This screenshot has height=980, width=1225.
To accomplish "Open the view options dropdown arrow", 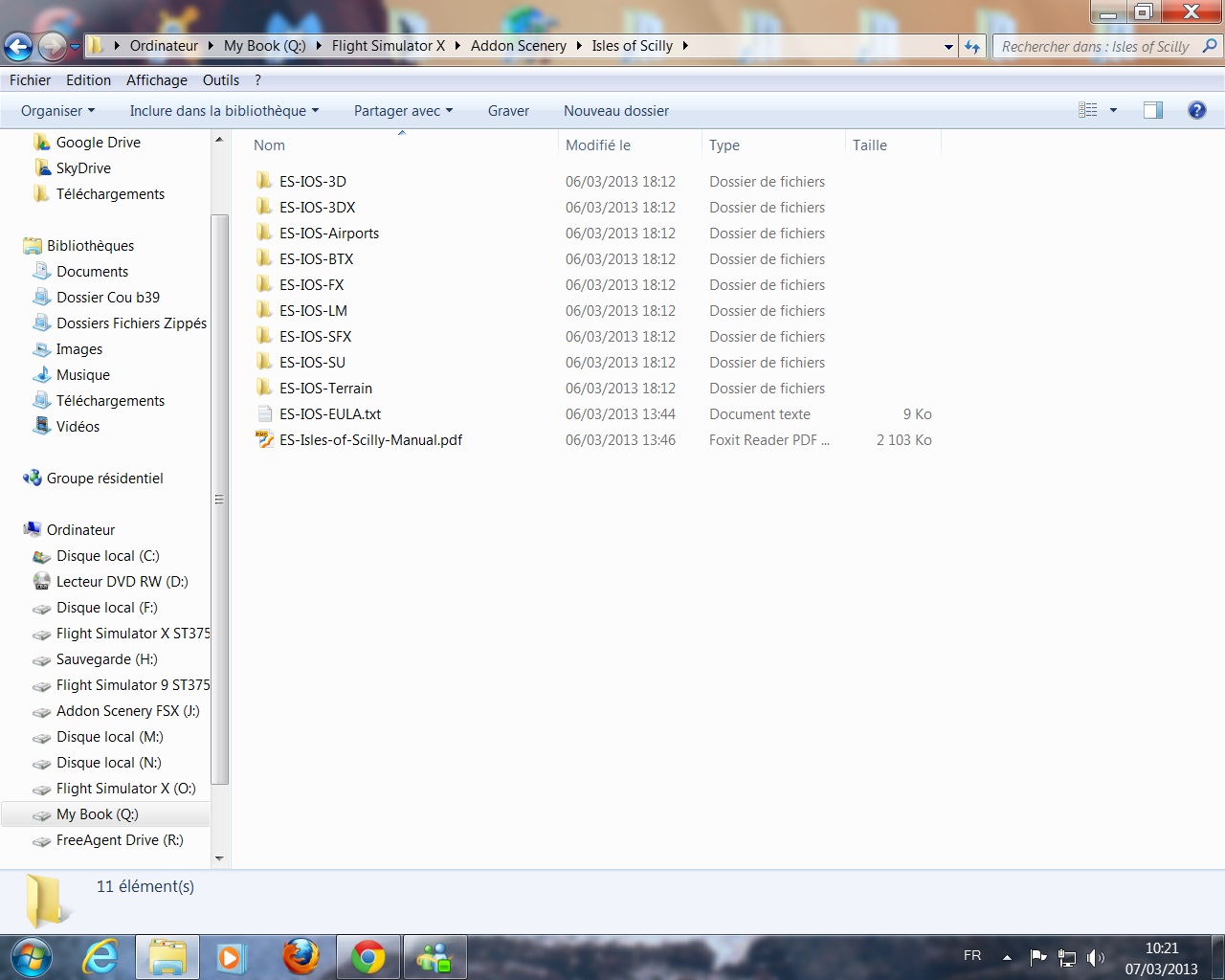I will point(1113,111).
